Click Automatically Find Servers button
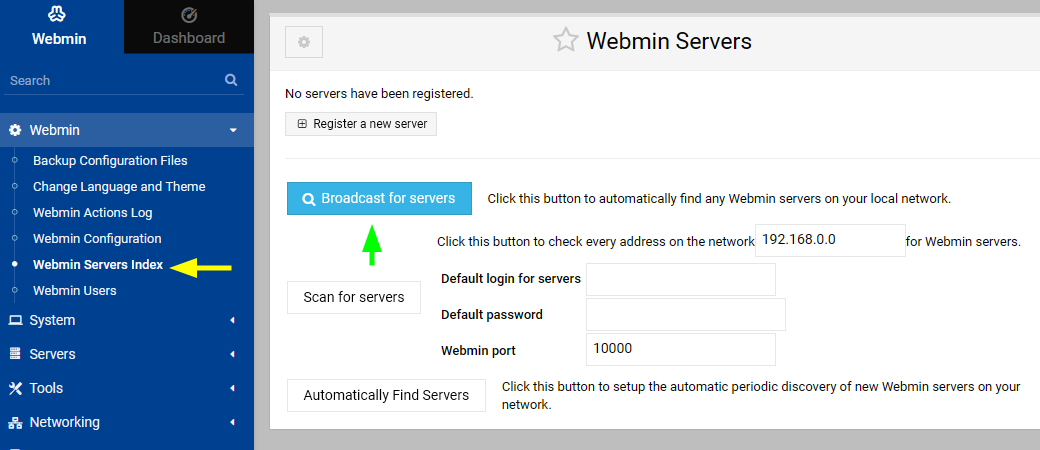The width and height of the screenshot is (1040, 450). tap(386, 396)
